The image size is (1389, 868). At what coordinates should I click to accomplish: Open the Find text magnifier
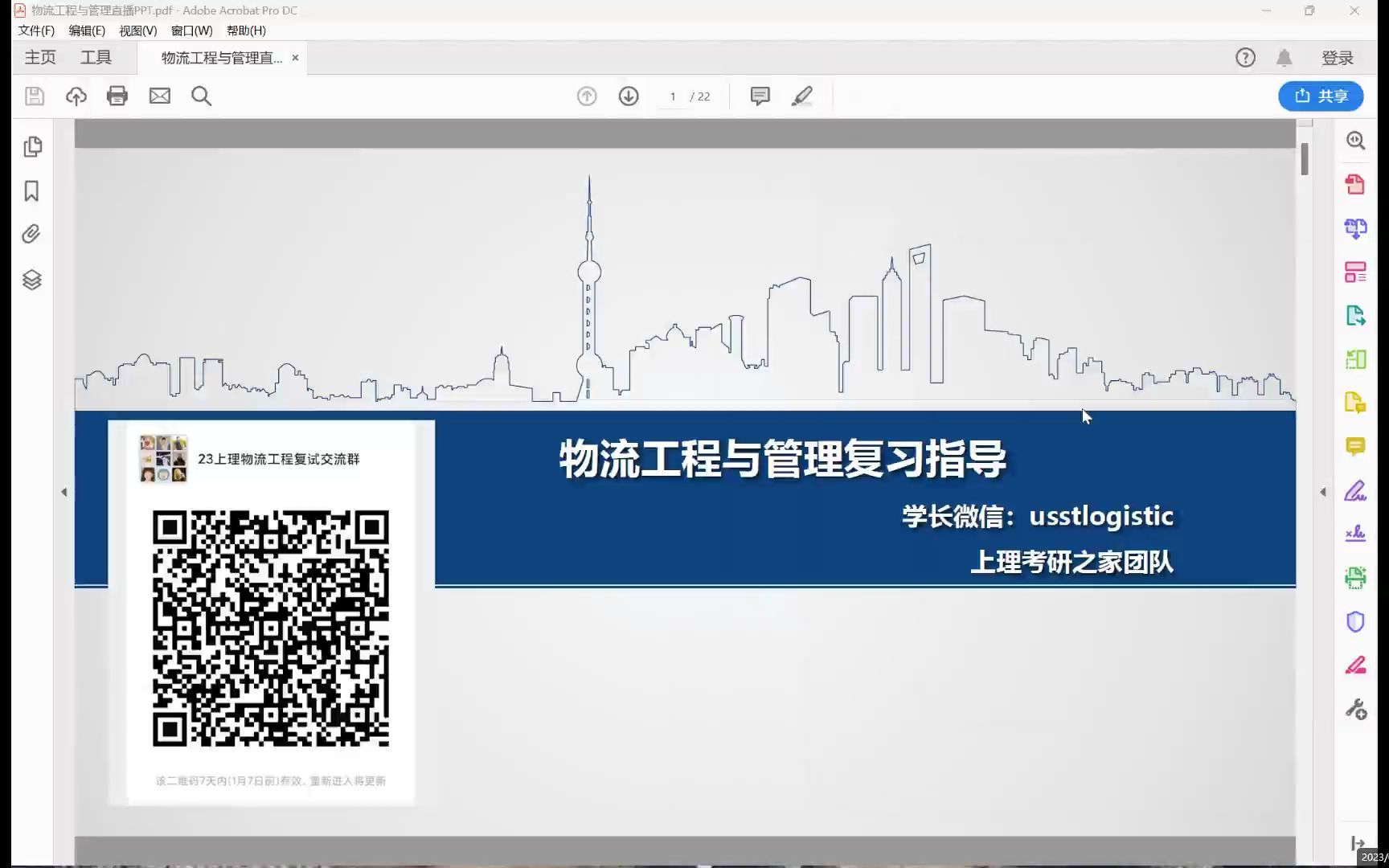click(202, 96)
